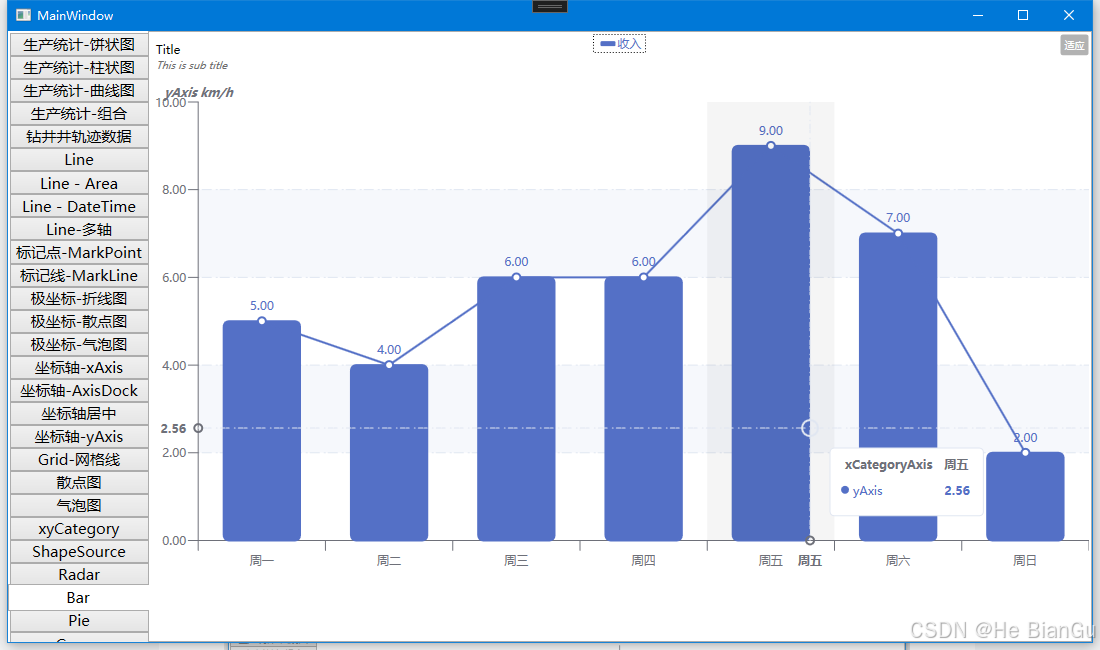Click the 'This is sub title' text
This screenshot has width=1100, height=650.
click(192, 65)
